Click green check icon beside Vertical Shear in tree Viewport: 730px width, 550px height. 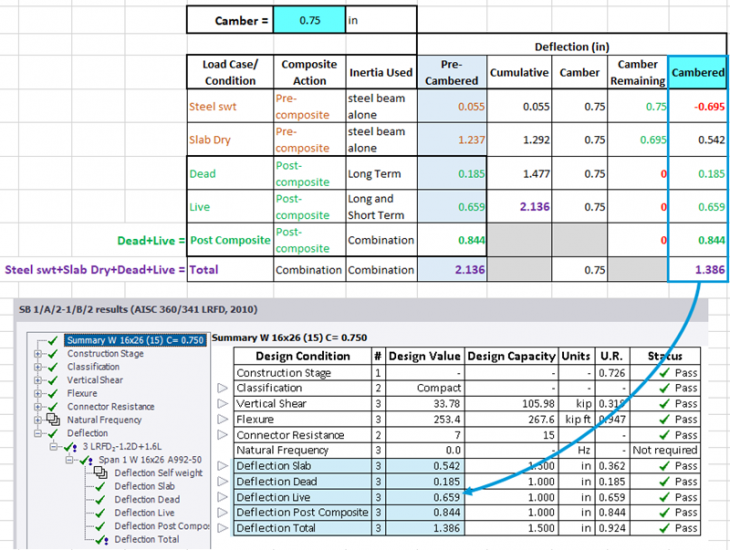coord(53,380)
